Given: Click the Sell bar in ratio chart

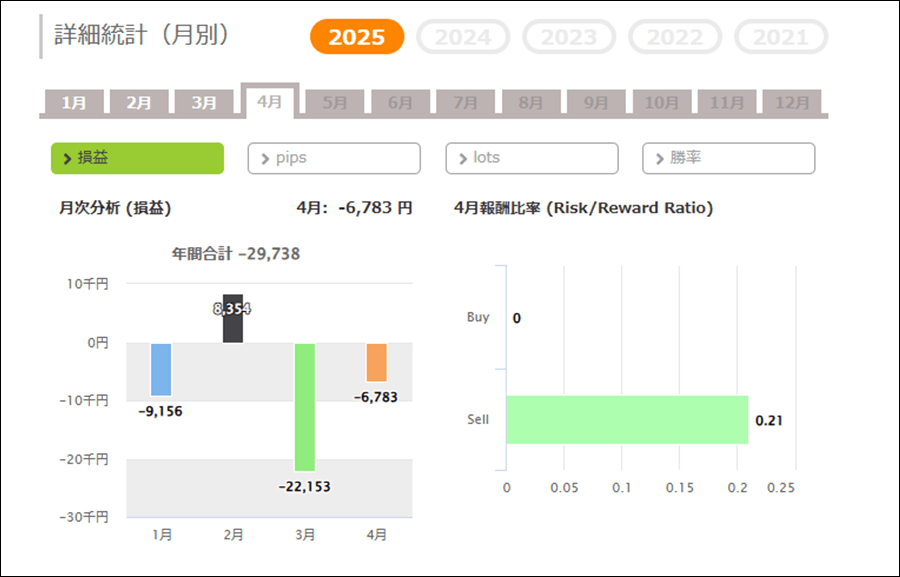Looking at the screenshot, I should click(x=627, y=420).
